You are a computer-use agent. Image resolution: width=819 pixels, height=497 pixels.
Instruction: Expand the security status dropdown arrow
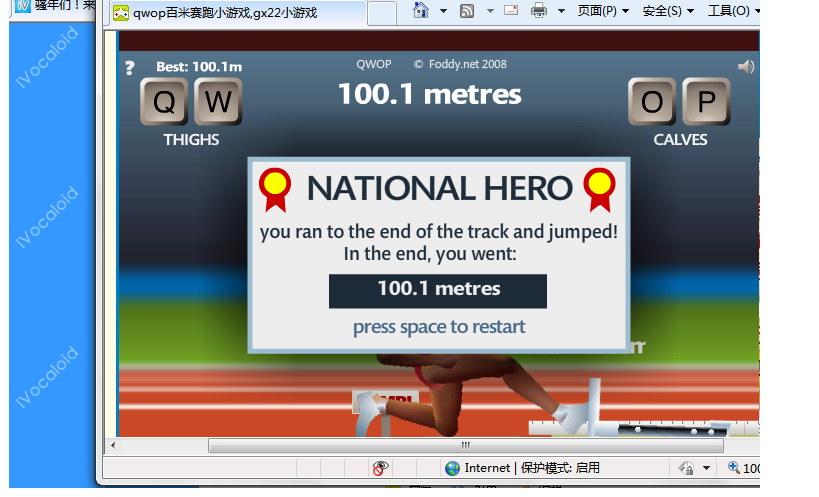[706, 468]
